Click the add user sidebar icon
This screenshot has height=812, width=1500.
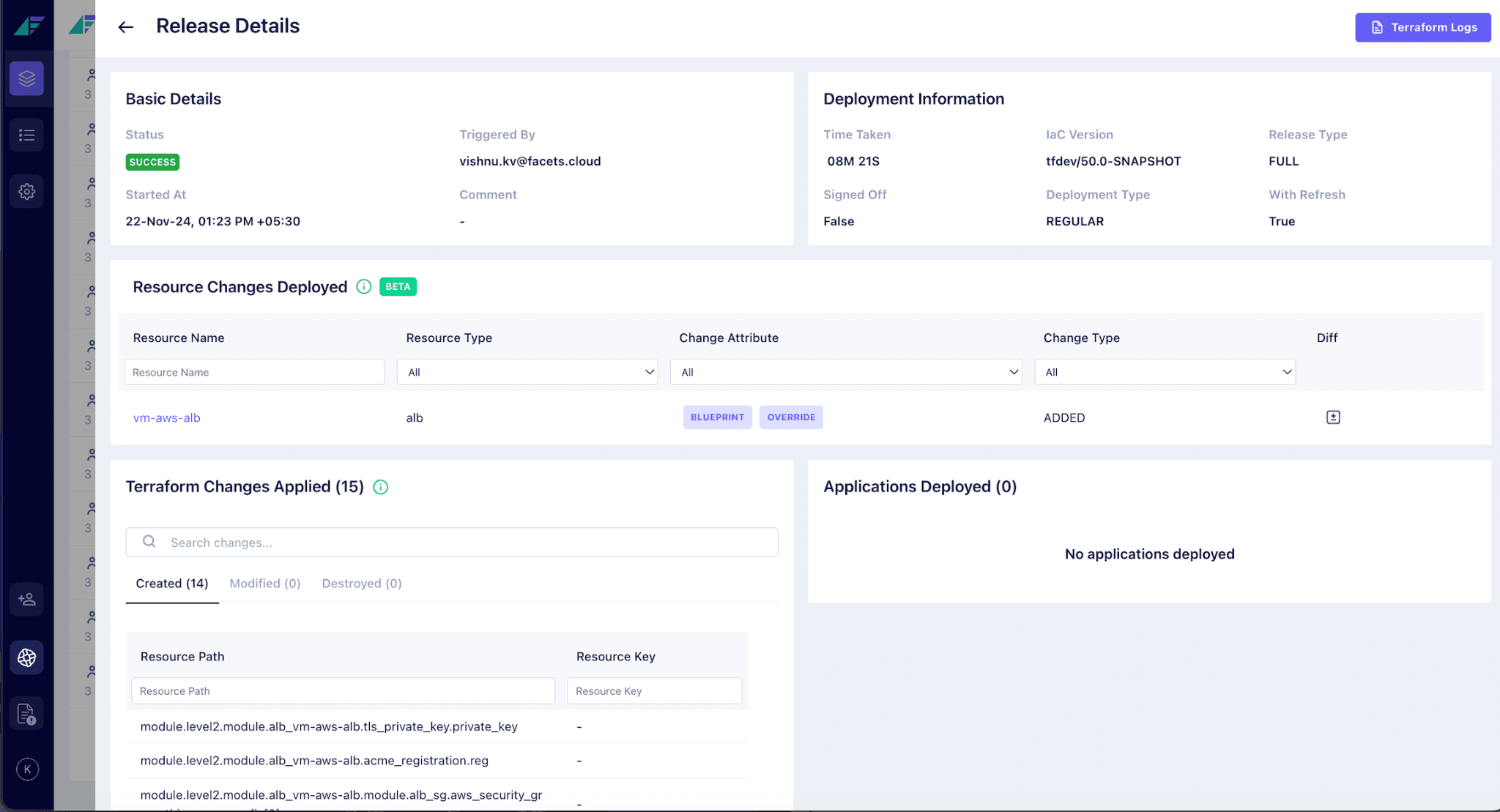pos(27,600)
